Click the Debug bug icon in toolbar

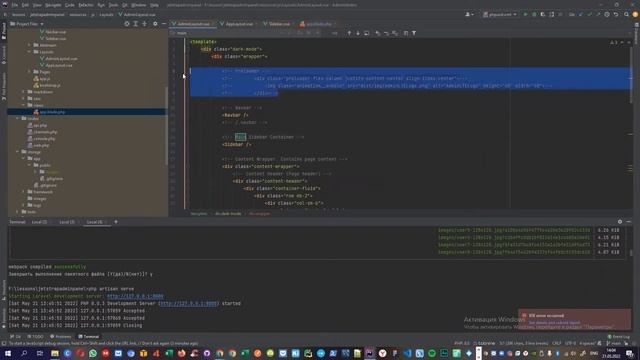coord(534,14)
